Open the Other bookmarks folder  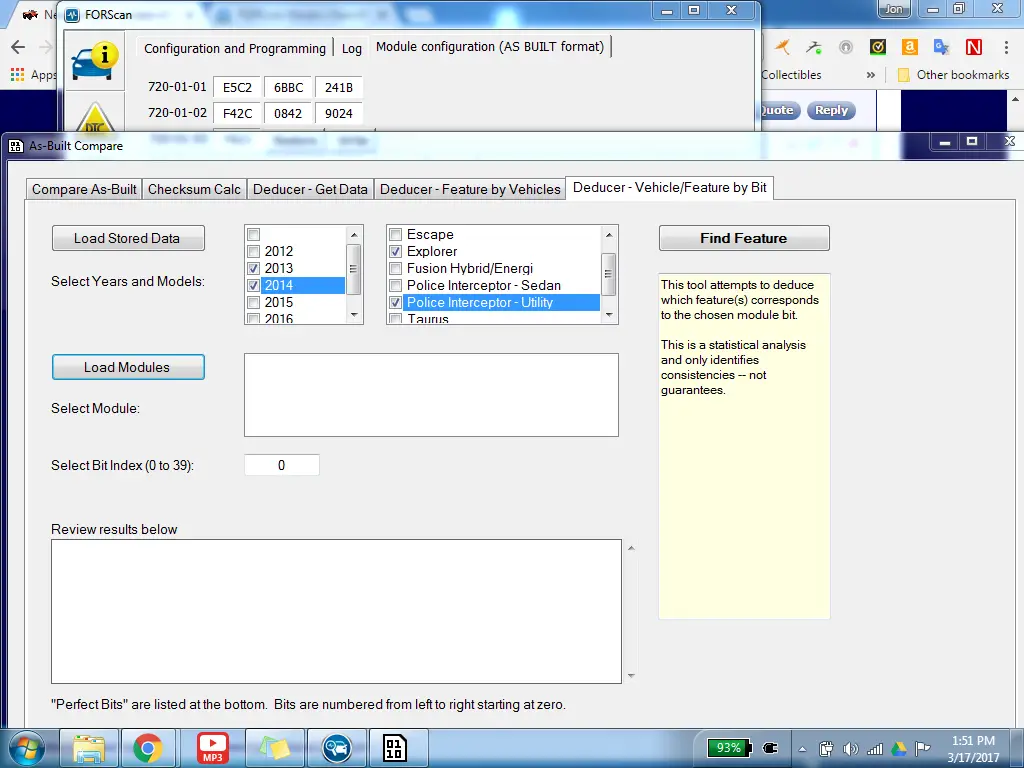953,74
